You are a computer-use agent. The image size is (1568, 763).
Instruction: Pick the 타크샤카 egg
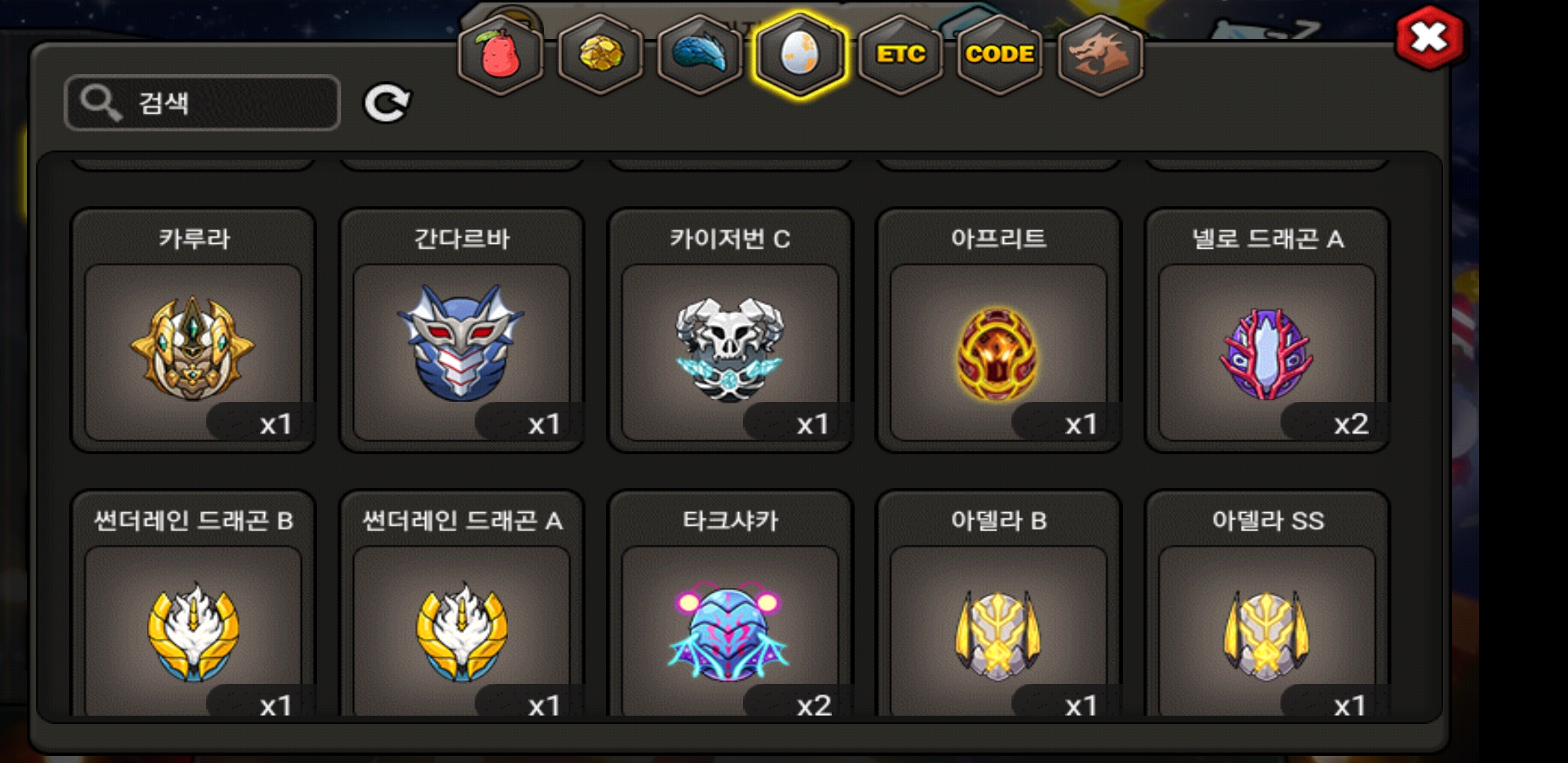click(730, 603)
